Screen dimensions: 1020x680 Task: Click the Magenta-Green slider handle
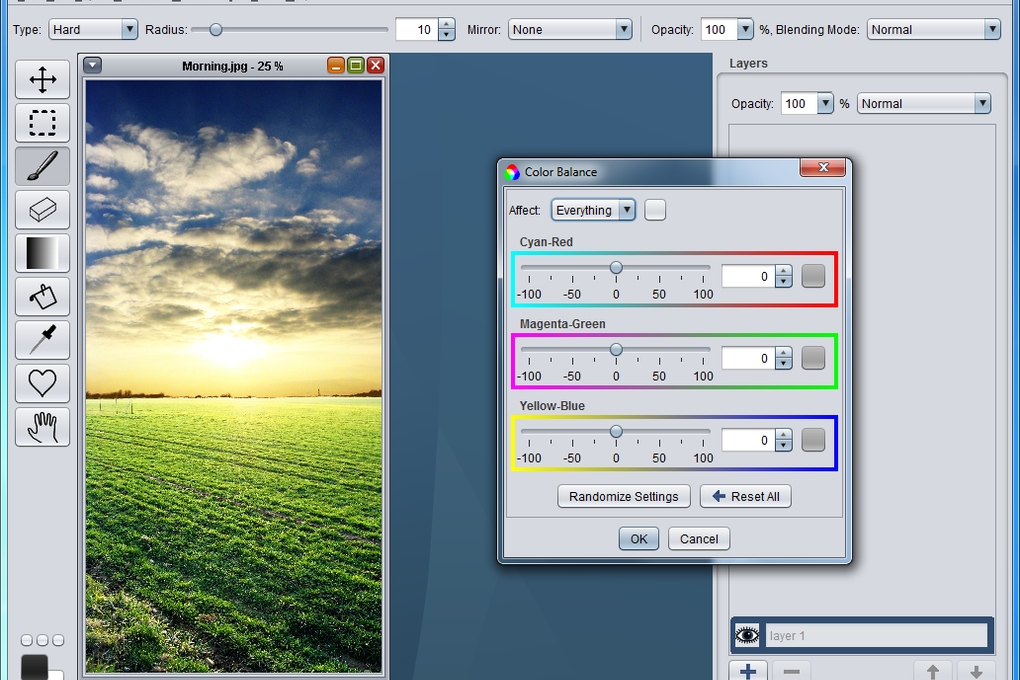(616, 349)
